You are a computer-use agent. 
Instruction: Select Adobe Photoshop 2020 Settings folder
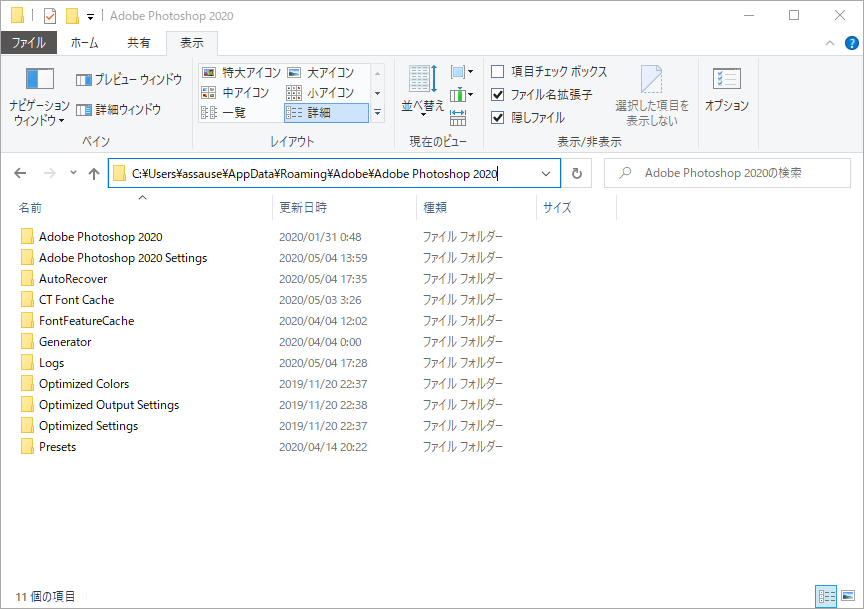(114, 258)
